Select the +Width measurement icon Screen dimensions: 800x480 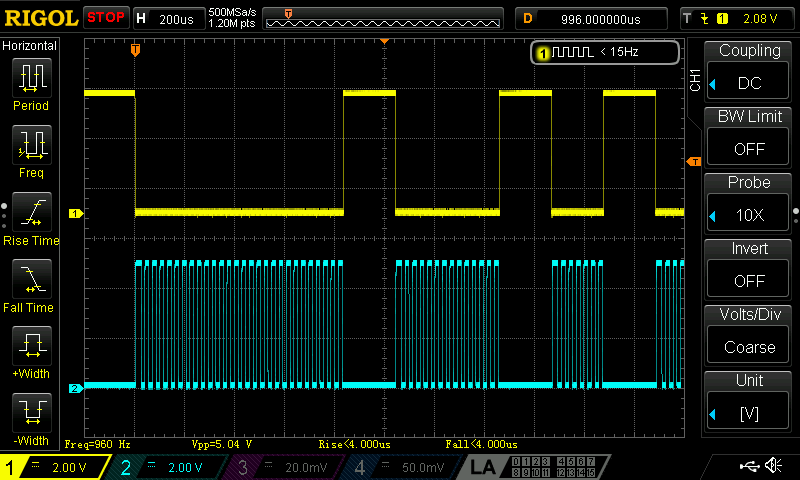click(x=32, y=345)
